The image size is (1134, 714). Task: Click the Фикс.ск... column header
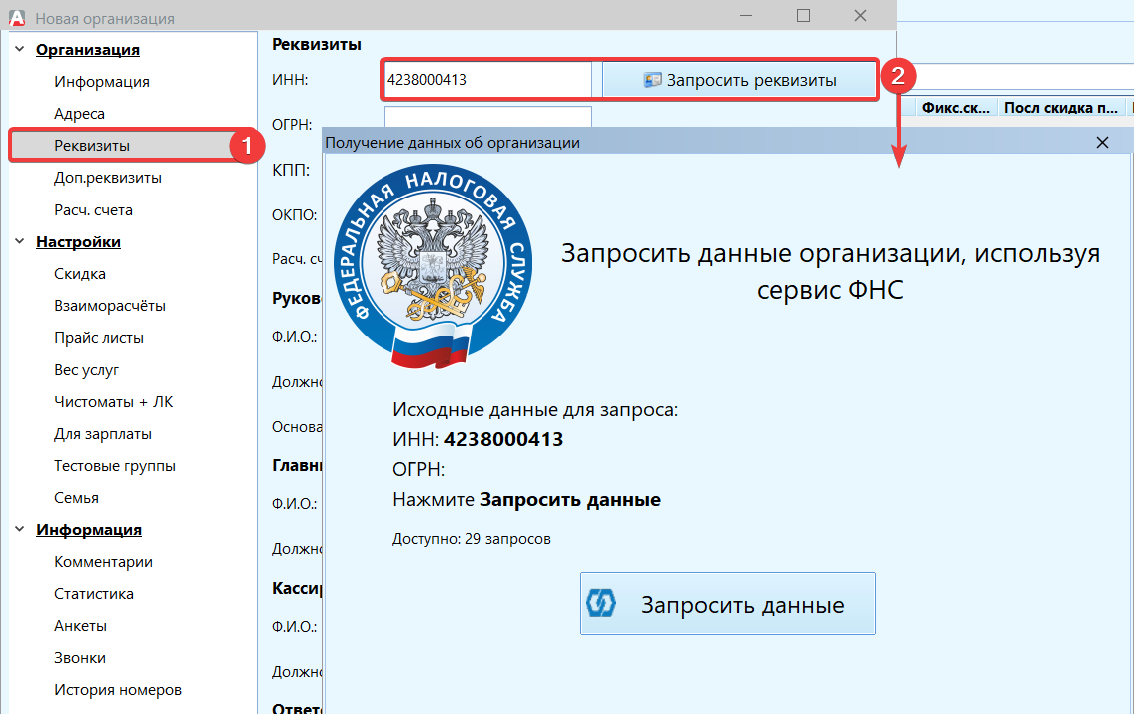coord(955,108)
